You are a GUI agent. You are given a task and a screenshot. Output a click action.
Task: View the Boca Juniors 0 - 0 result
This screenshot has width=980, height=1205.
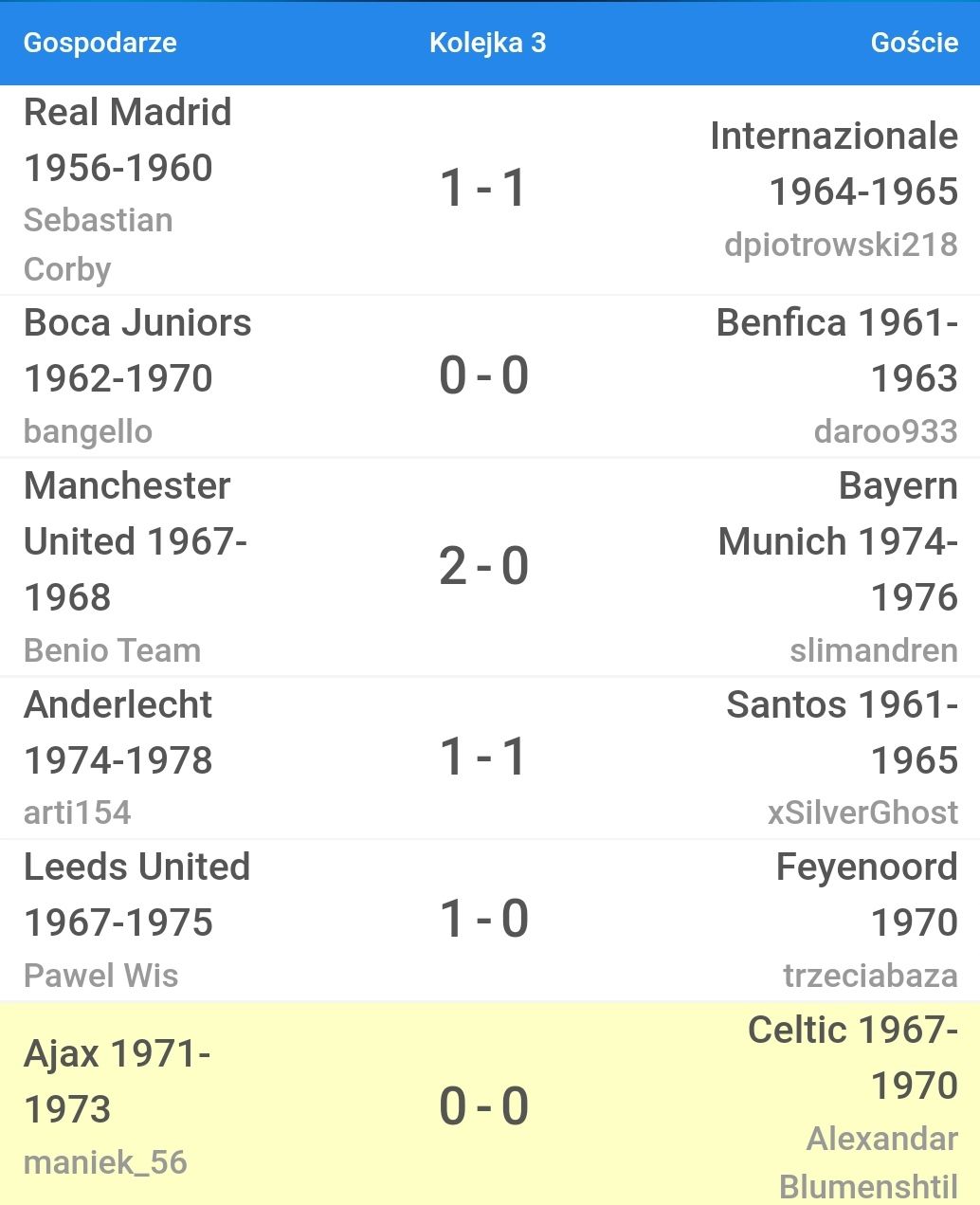[484, 375]
